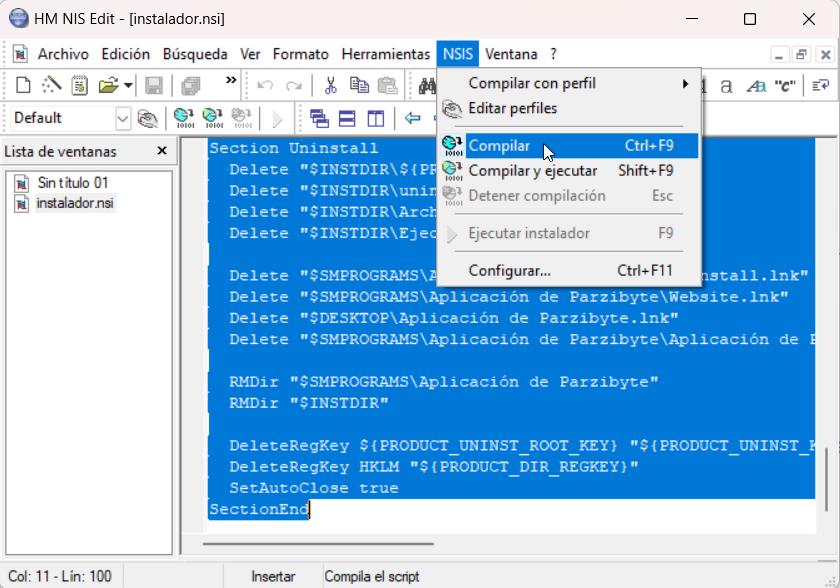
Task: Open the Herramientas menu
Action: click(386, 54)
